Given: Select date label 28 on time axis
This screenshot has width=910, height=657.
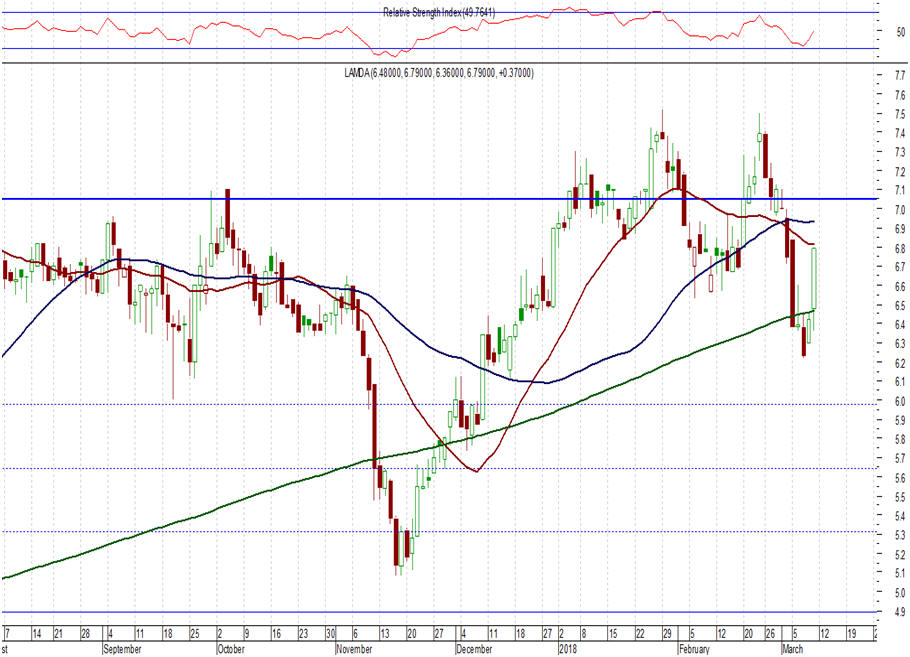Looking at the screenshot, I should coord(85,634).
